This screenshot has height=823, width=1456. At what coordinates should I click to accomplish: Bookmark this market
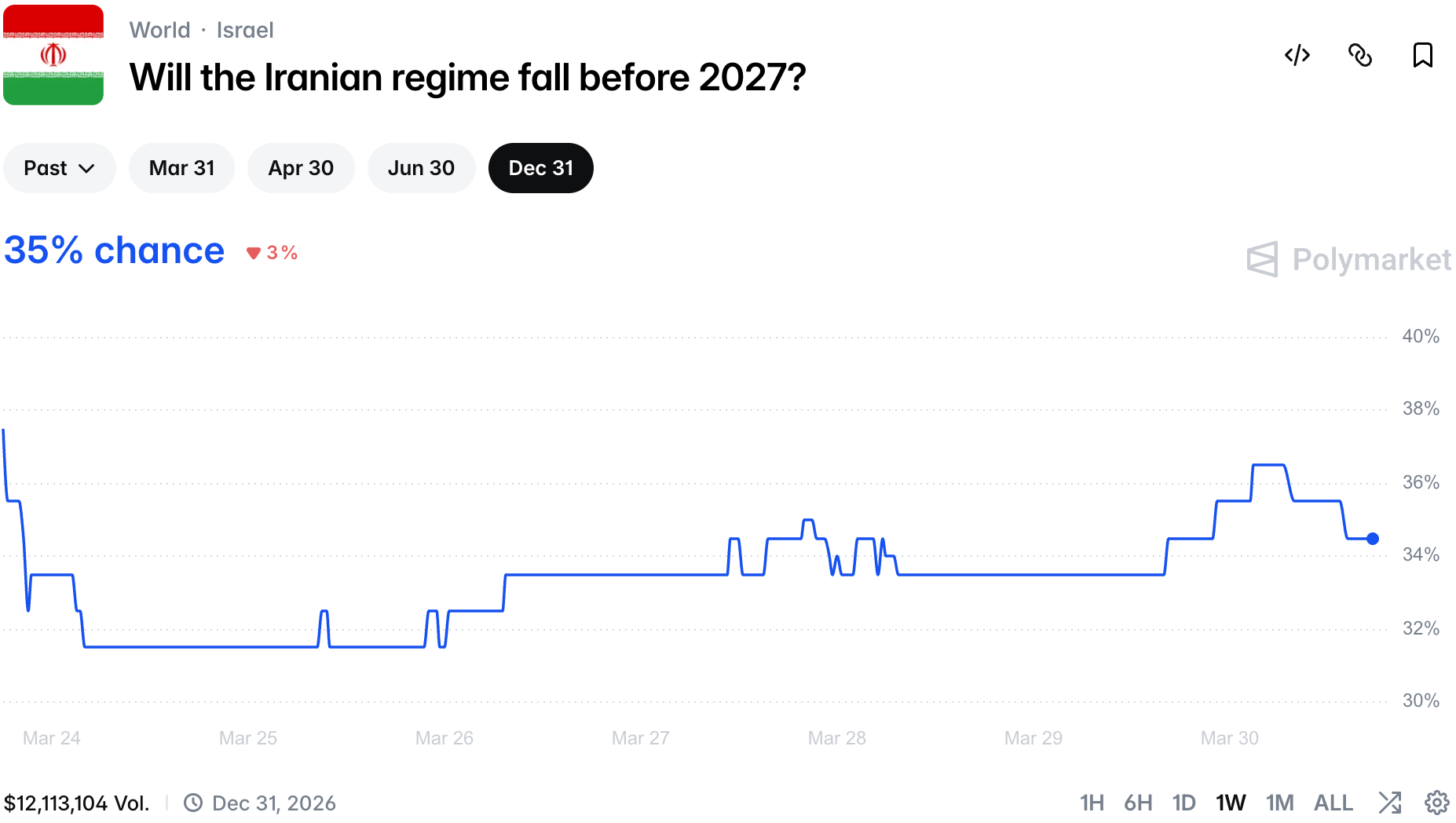click(x=1422, y=55)
